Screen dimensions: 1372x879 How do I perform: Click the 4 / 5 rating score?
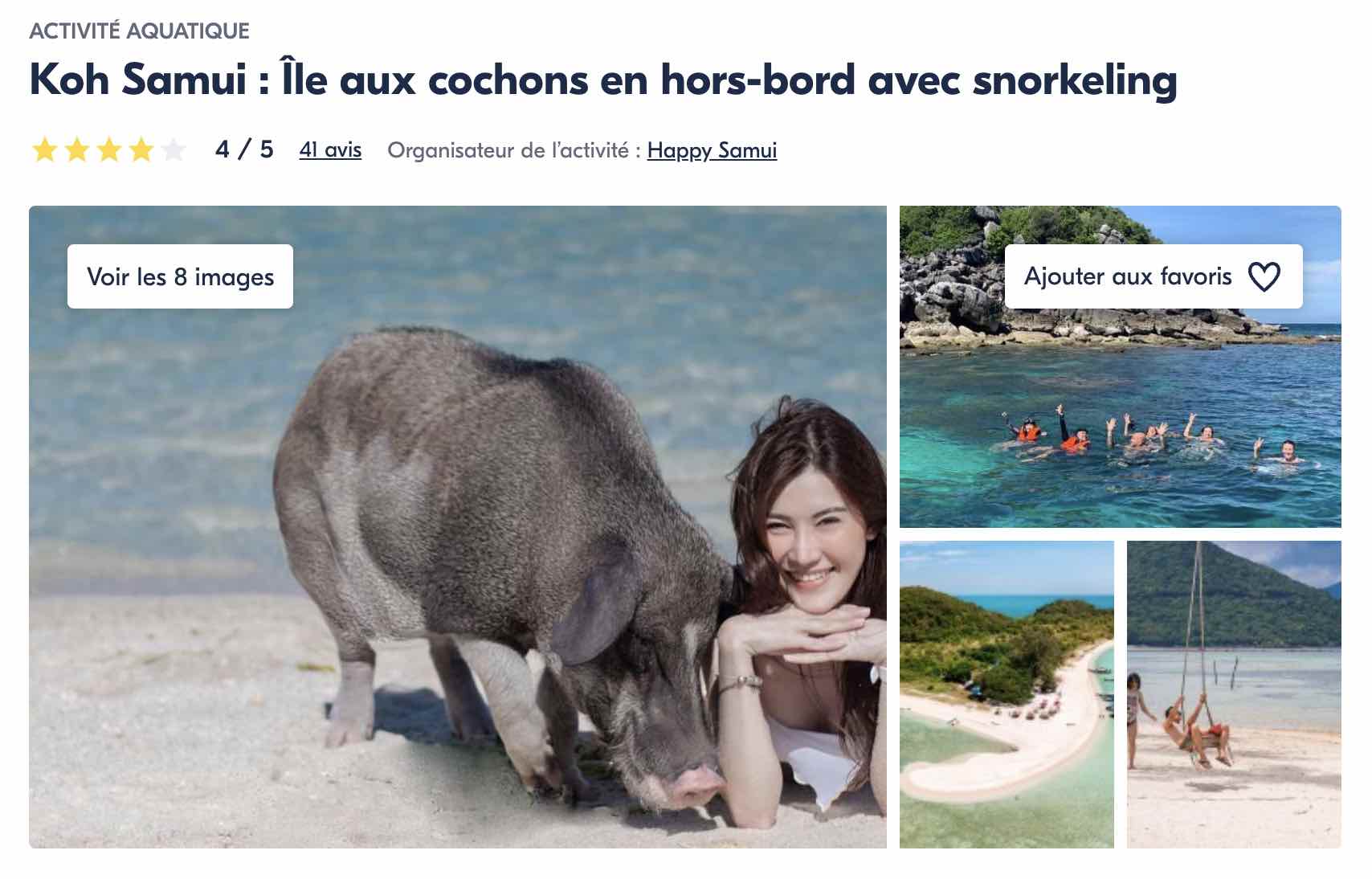[244, 149]
